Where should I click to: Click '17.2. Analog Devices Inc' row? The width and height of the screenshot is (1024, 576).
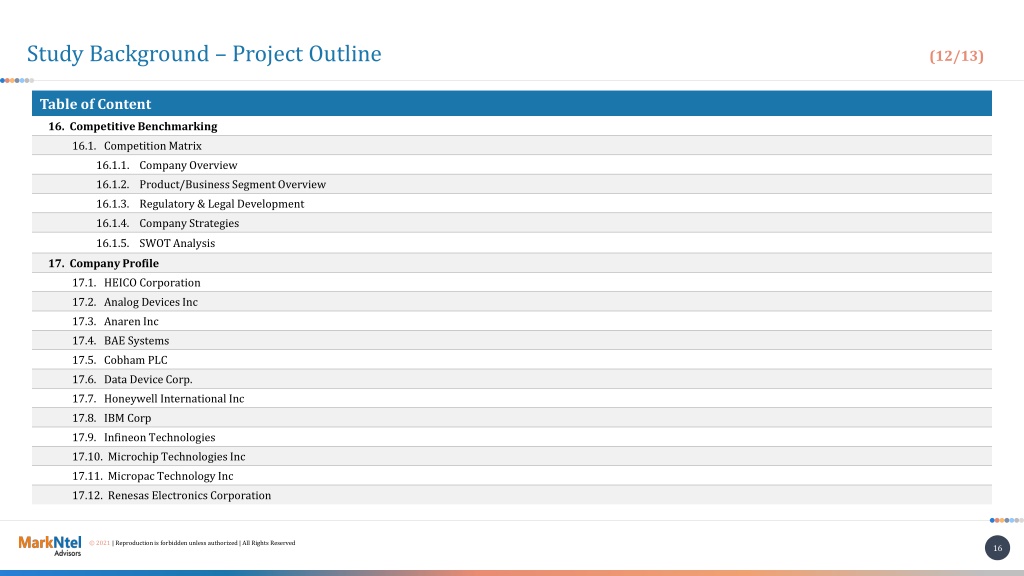(x=512, y=302)
